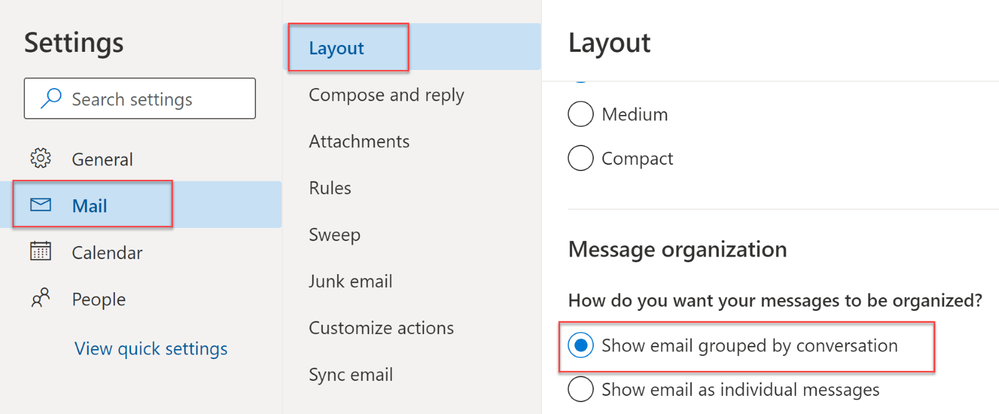This screenshot has width=999, height=414.
Task: Open the Rules settings page
Action: pos(330,188)
